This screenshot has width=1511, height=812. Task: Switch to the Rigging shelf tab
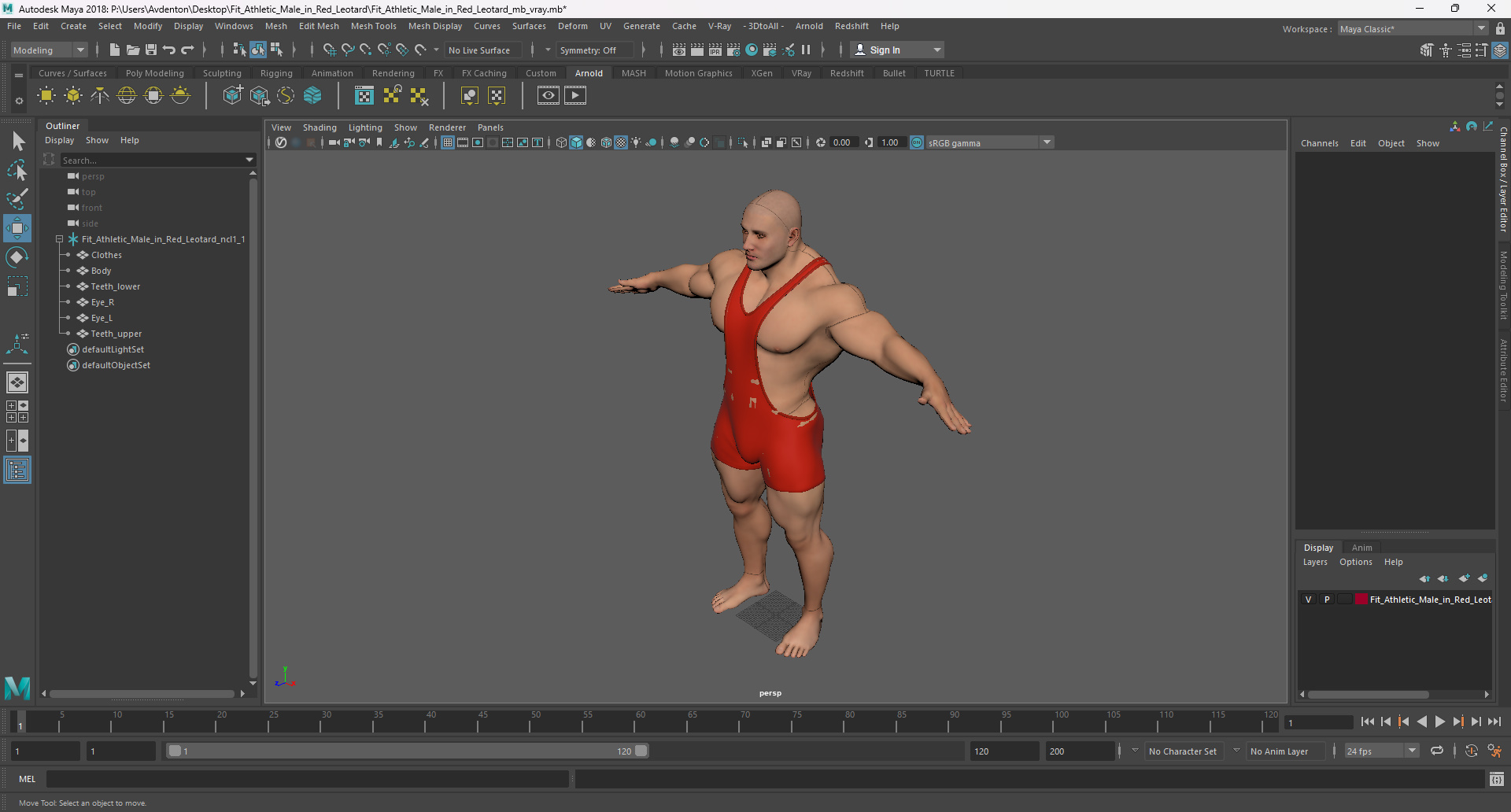[276, 73]
